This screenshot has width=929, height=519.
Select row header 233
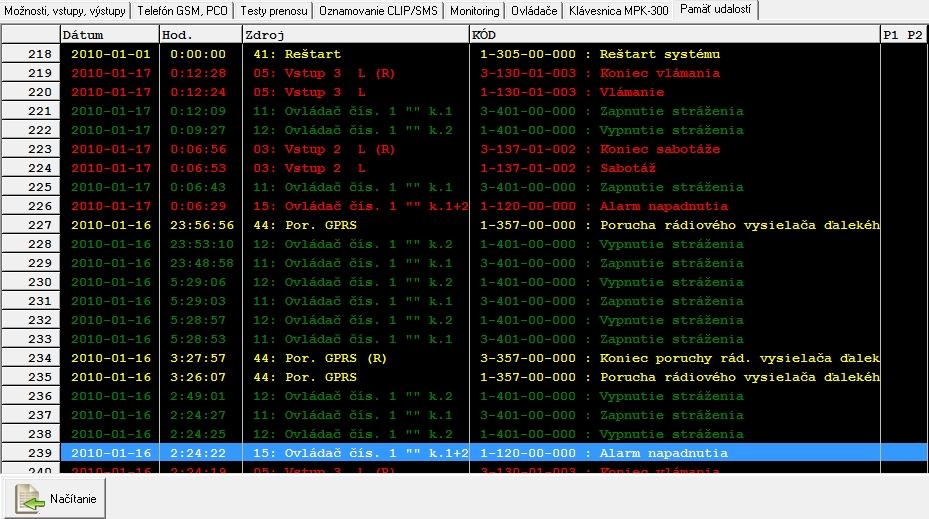[x=31, y=338]
